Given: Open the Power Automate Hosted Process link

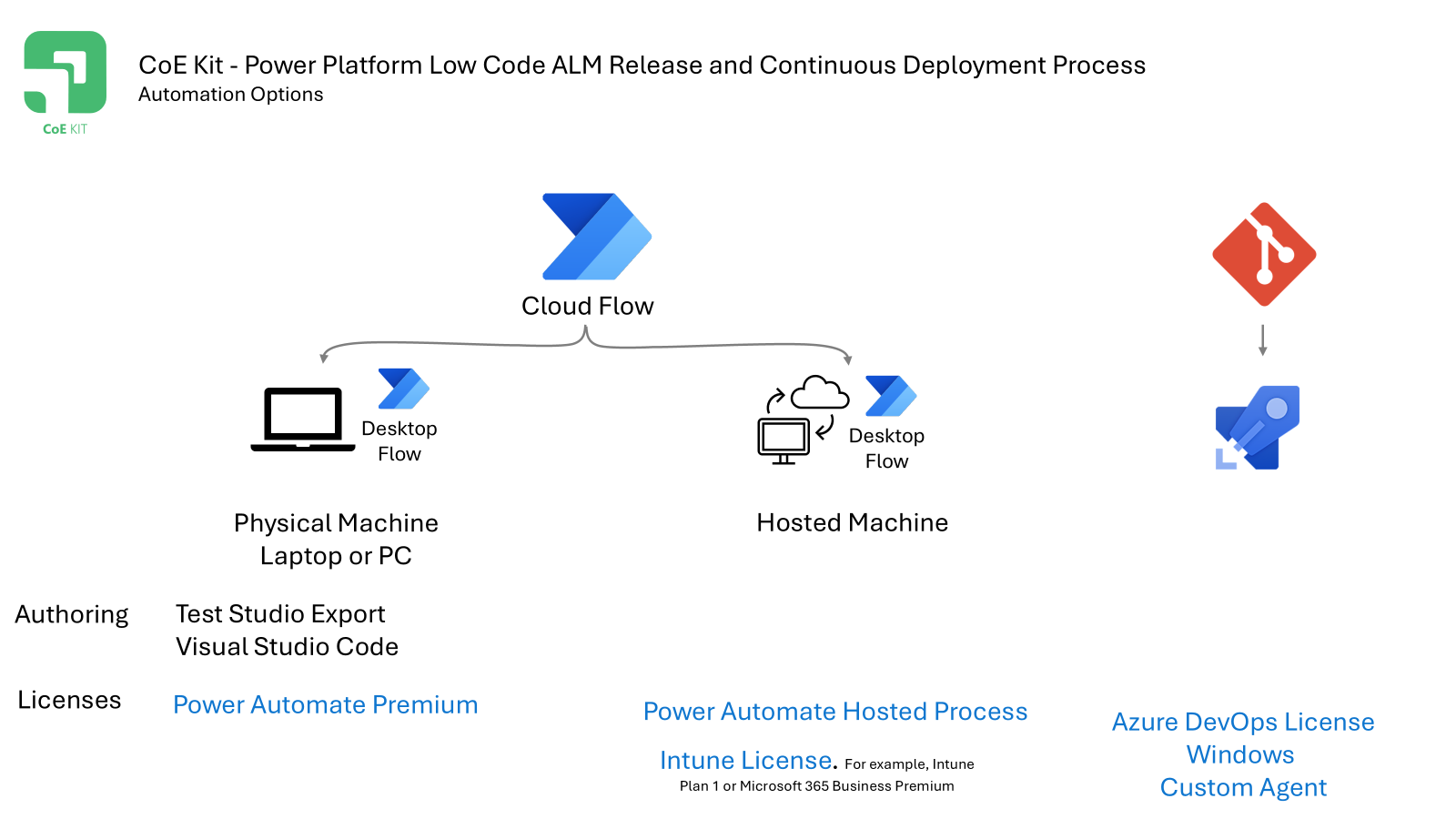Looking at the screenshot, I should pyautogui.click(x=835, y=712).
